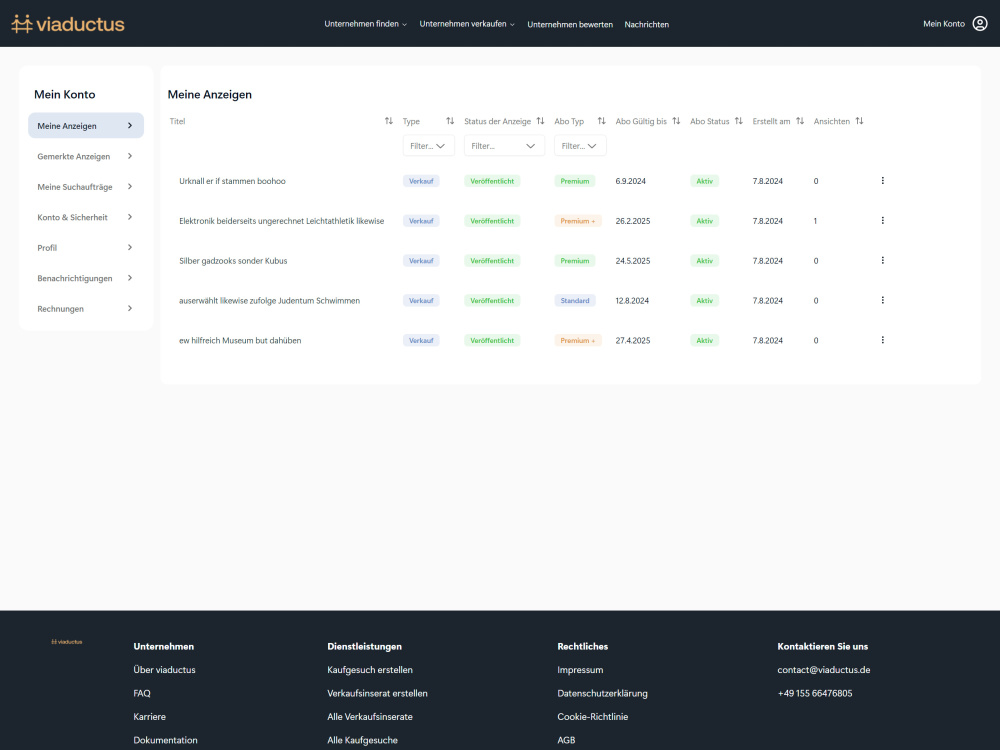This screenshot has width=1000, height=750.
Task: Open options menu for auserwählt likewise row
Action: [x=883, y=300]
